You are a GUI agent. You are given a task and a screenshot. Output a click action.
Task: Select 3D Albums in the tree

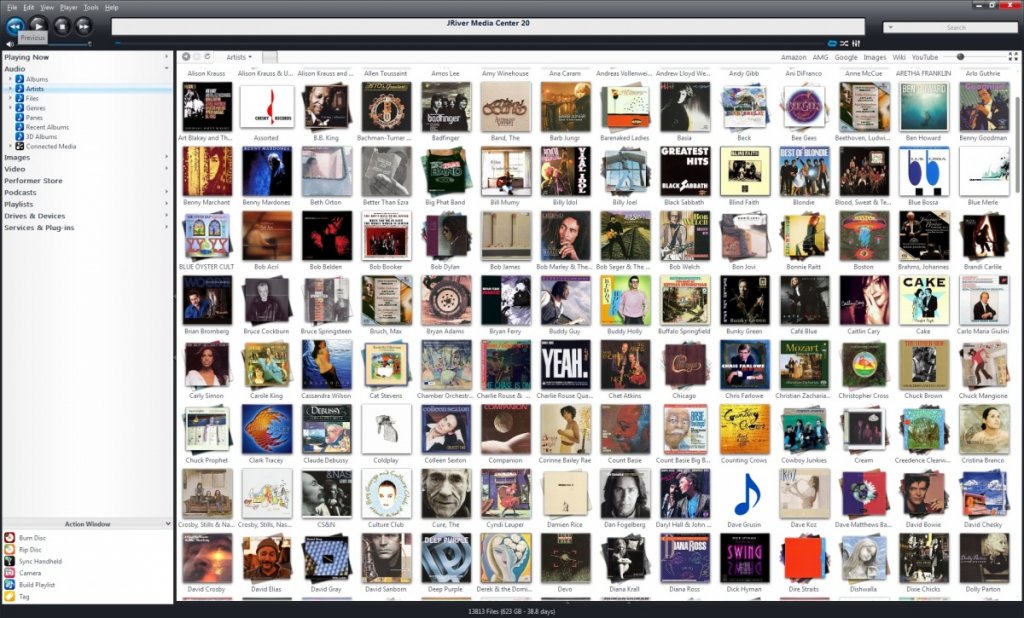tap(41, 137)
